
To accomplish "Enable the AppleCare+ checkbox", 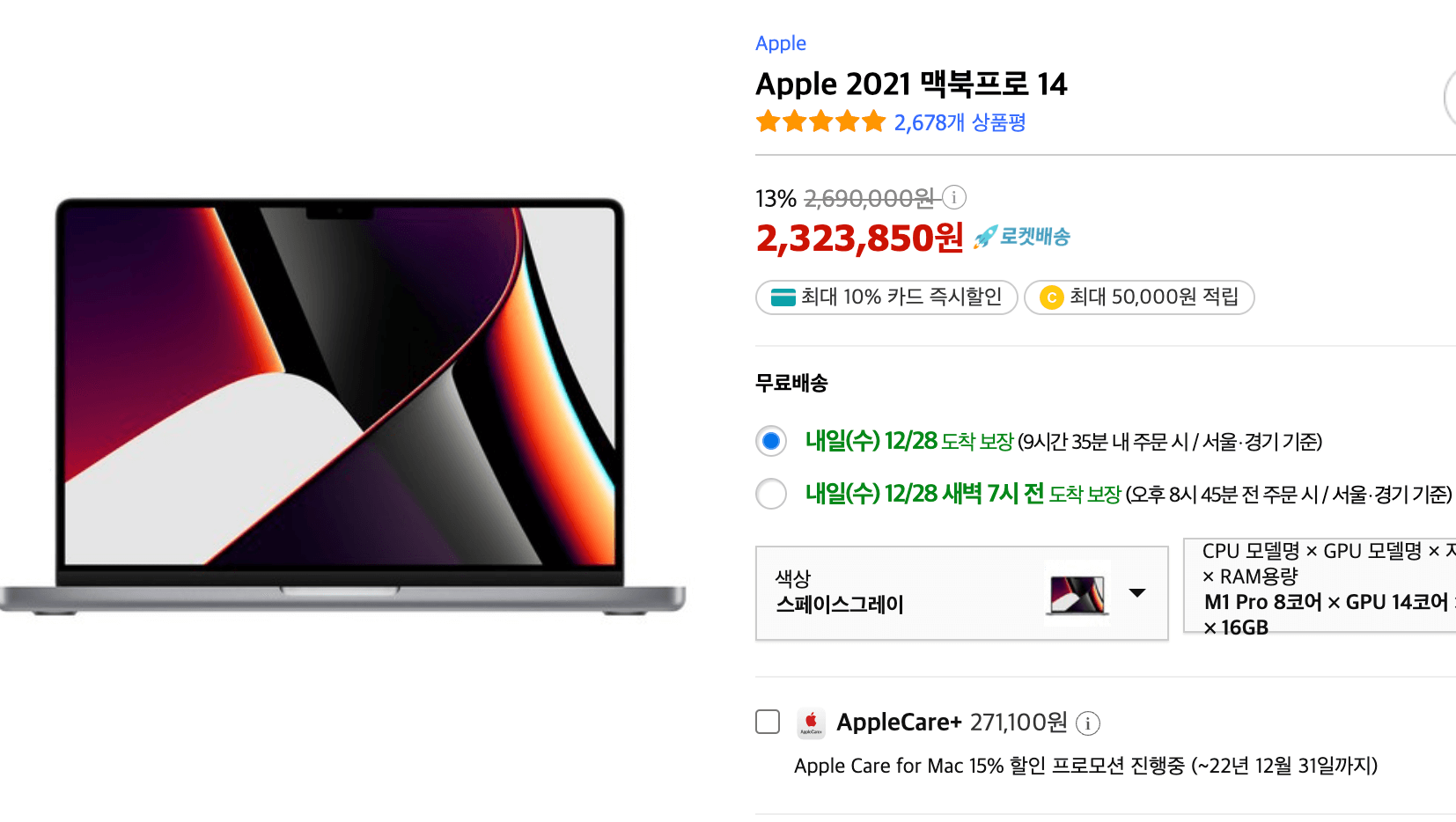I will [768, 722].
